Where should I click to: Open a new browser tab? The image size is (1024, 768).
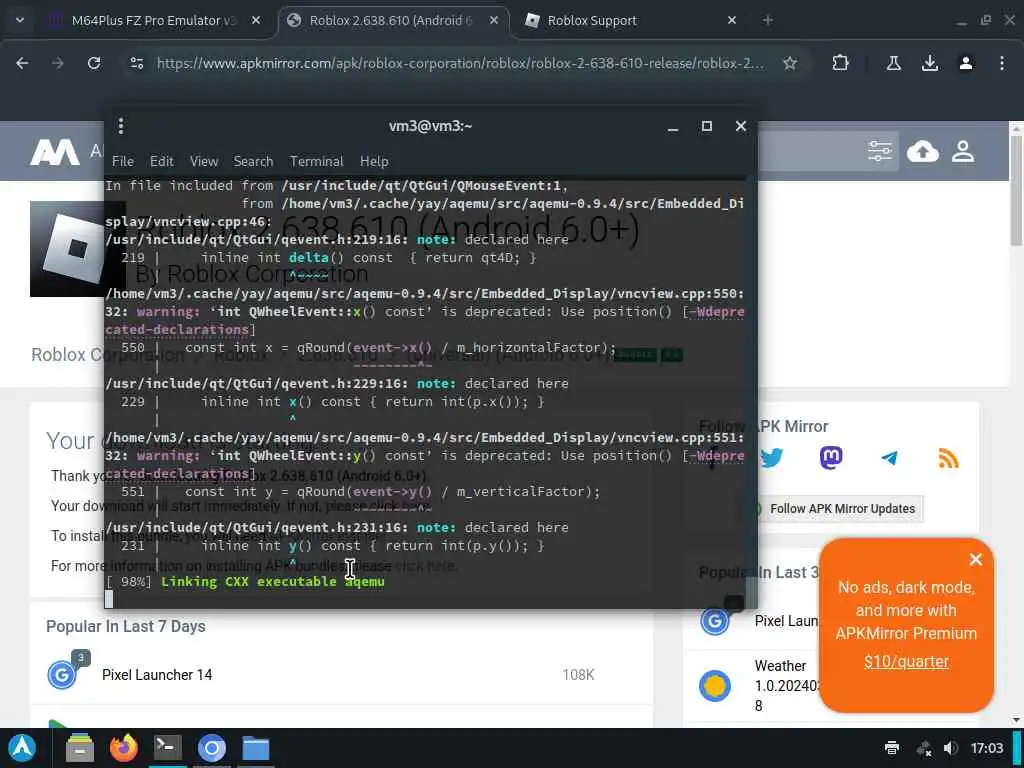pyautogui.click(x=768, y=20)
